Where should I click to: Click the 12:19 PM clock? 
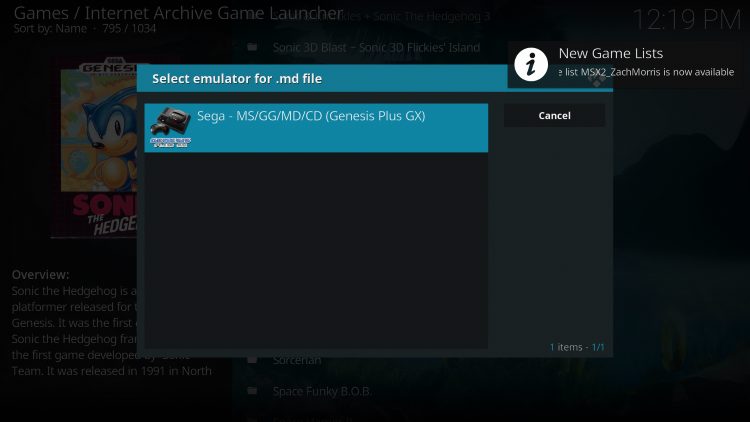pyautogui.click(x=687, y=20)
